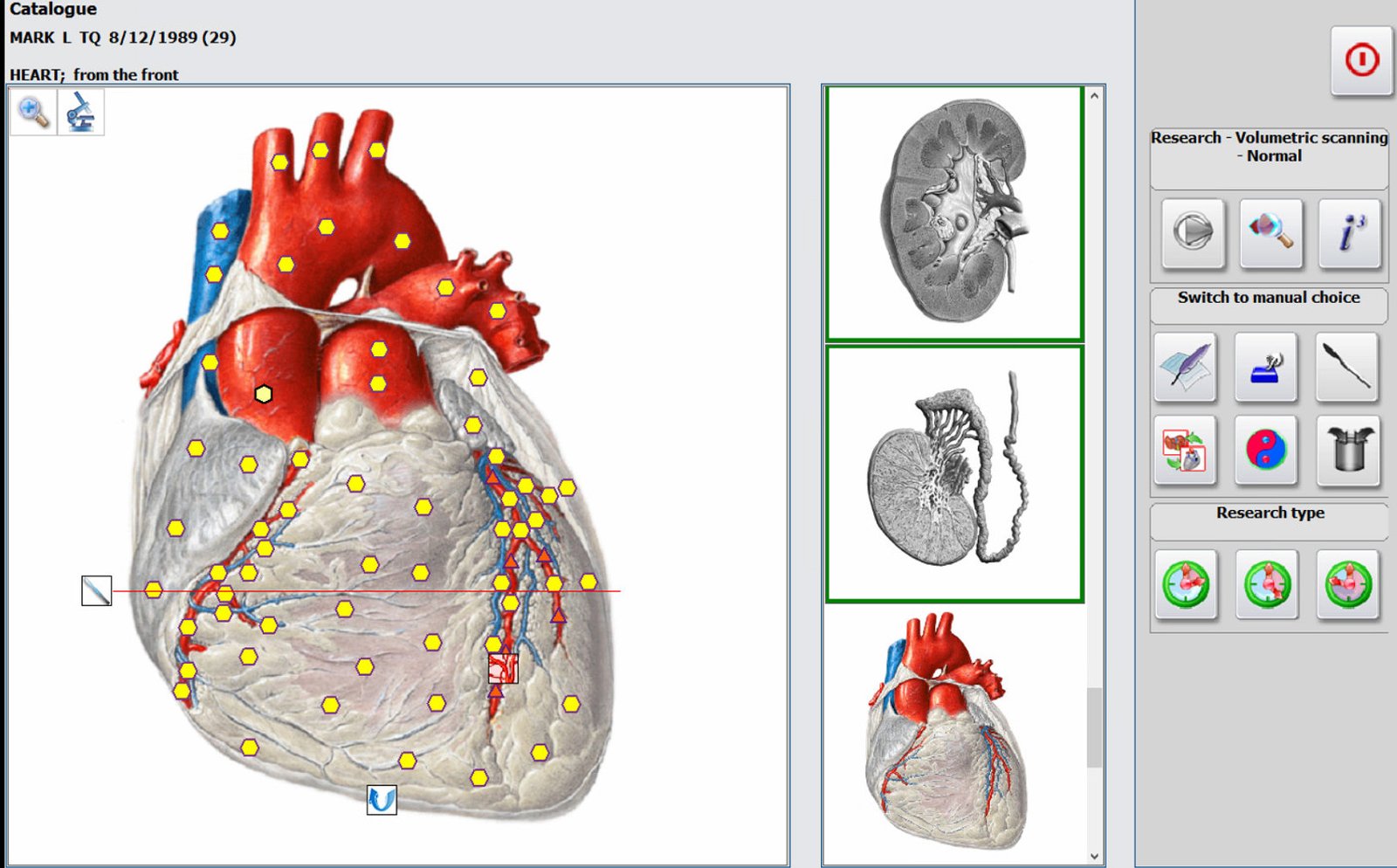Select the heart thumbnail in list

pyautogui.click(x=954, y=732)
